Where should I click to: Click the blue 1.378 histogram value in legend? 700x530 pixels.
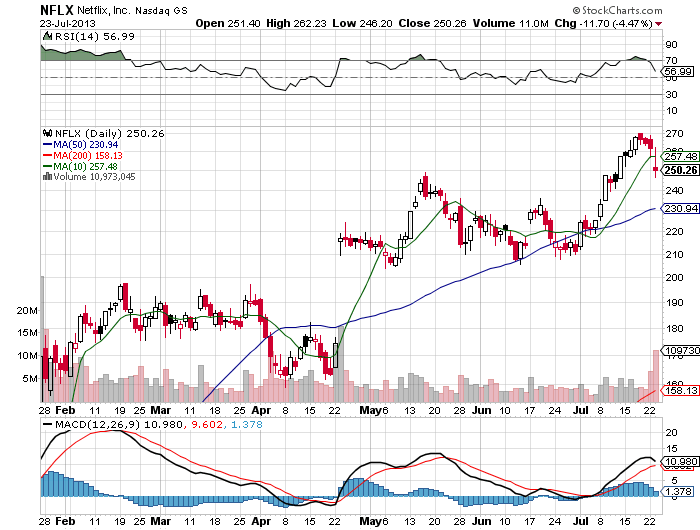[x=247, y=425]
